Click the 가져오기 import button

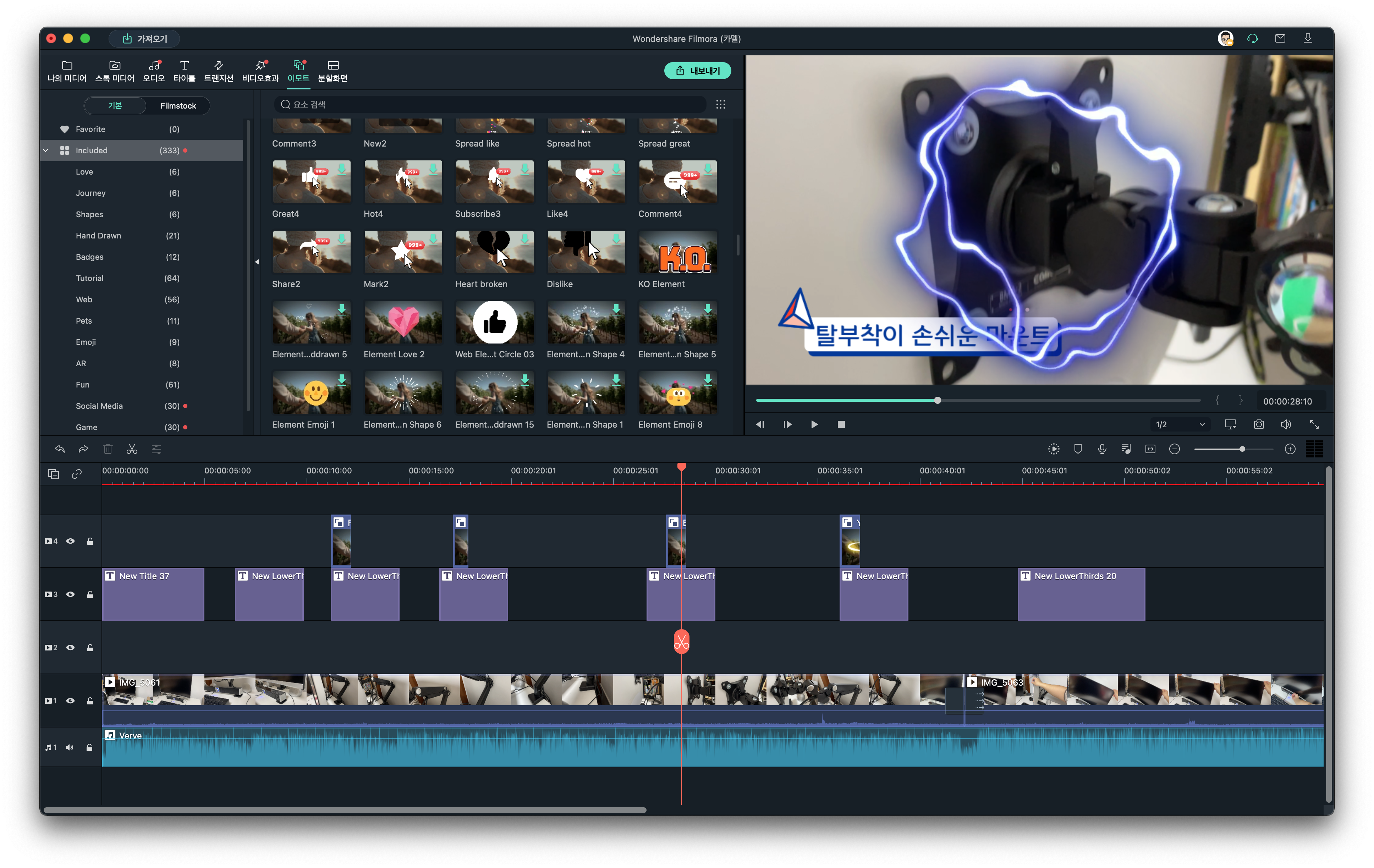tap(144, 39)
